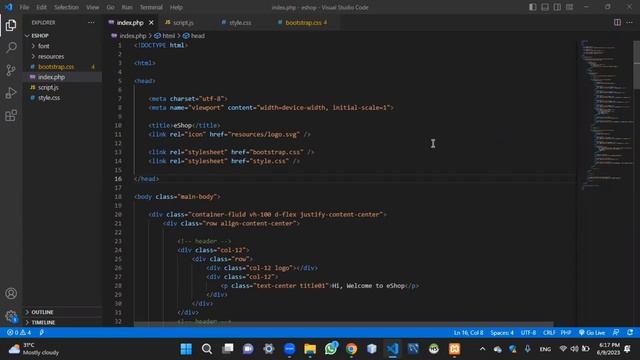640x360 pixels.
Task: Open the Run menu
Action: pyautogui.click(x=127, y=7)
